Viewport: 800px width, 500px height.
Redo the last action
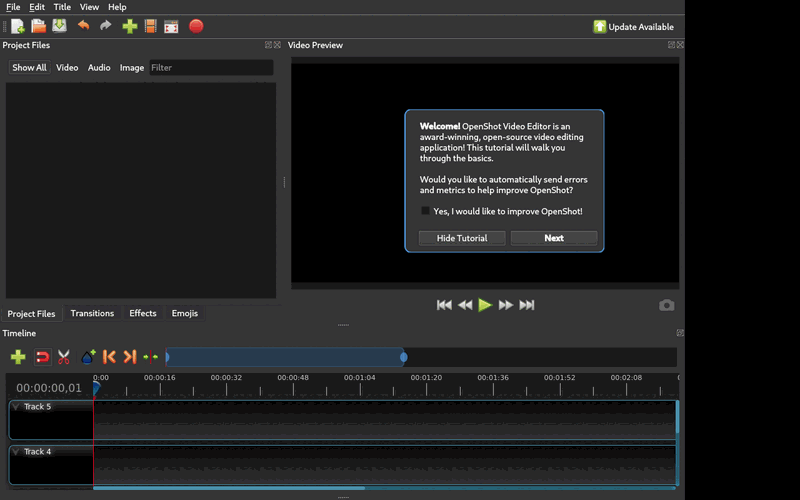106,26
